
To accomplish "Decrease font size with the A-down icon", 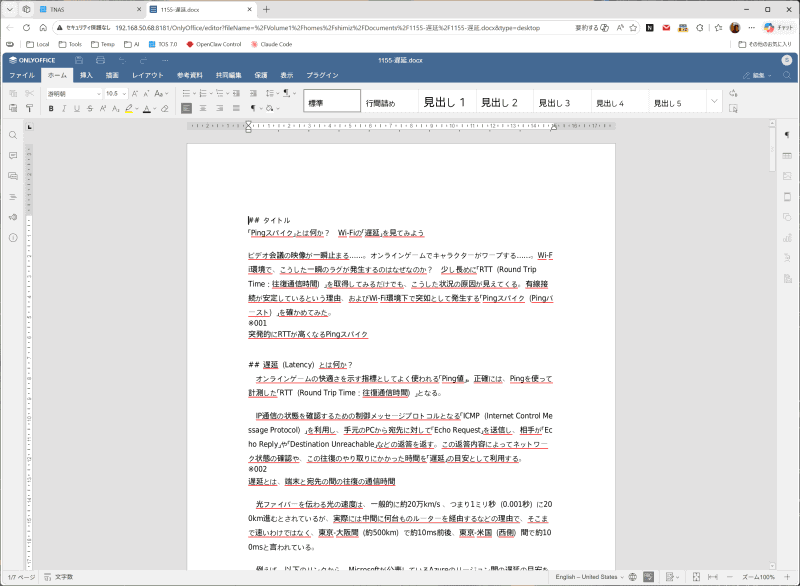I will (x=146, y=93).
